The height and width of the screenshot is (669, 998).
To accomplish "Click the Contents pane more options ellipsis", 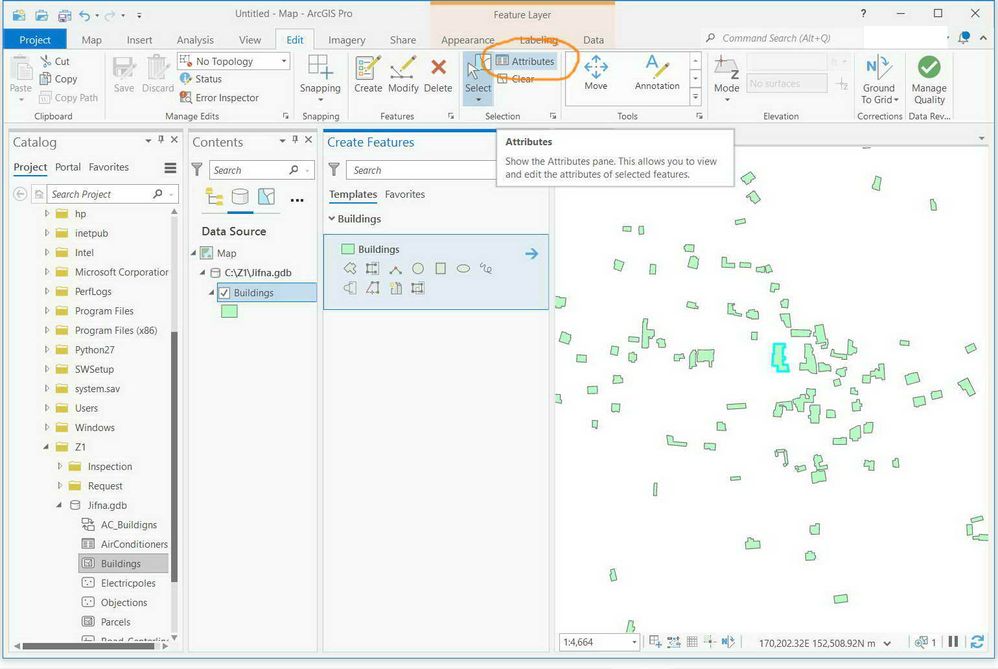I will click(x=297, y=200).
